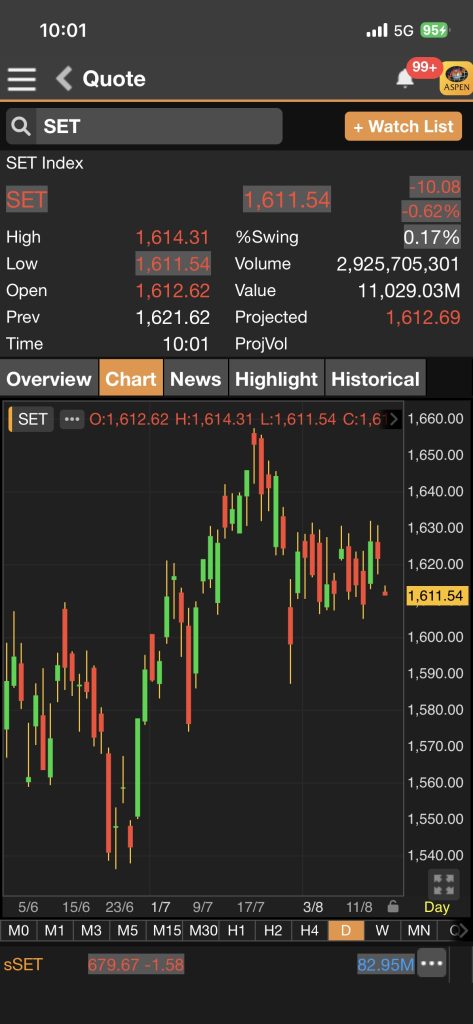The width and height of the screenshot is (473, 1024).
Task: Show more timeframe options arrow
Action: coord(462,931)
